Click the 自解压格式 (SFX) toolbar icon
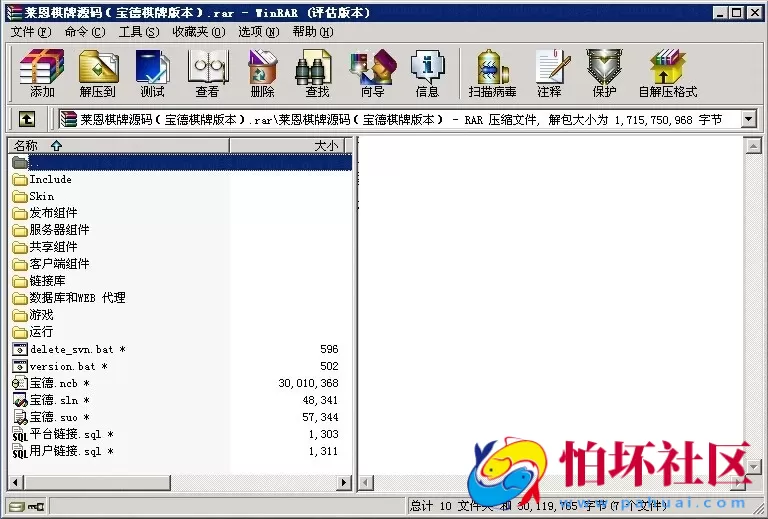Viewport: 768px width, 519px height. 667,73
